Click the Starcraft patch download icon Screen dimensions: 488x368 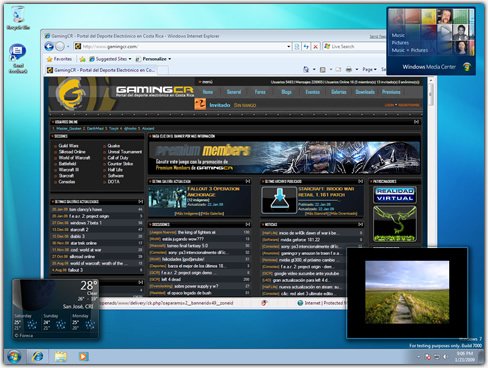(x=279, y=200)
